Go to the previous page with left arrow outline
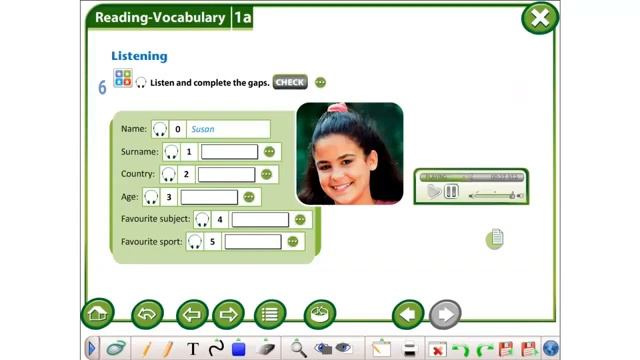The image size is (640, 360). [192, 314]
